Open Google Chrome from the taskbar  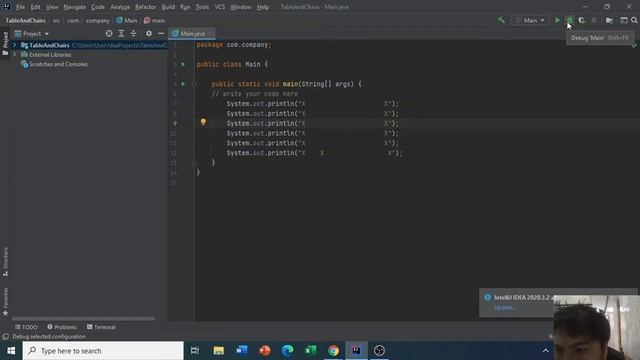click(333, 351)
